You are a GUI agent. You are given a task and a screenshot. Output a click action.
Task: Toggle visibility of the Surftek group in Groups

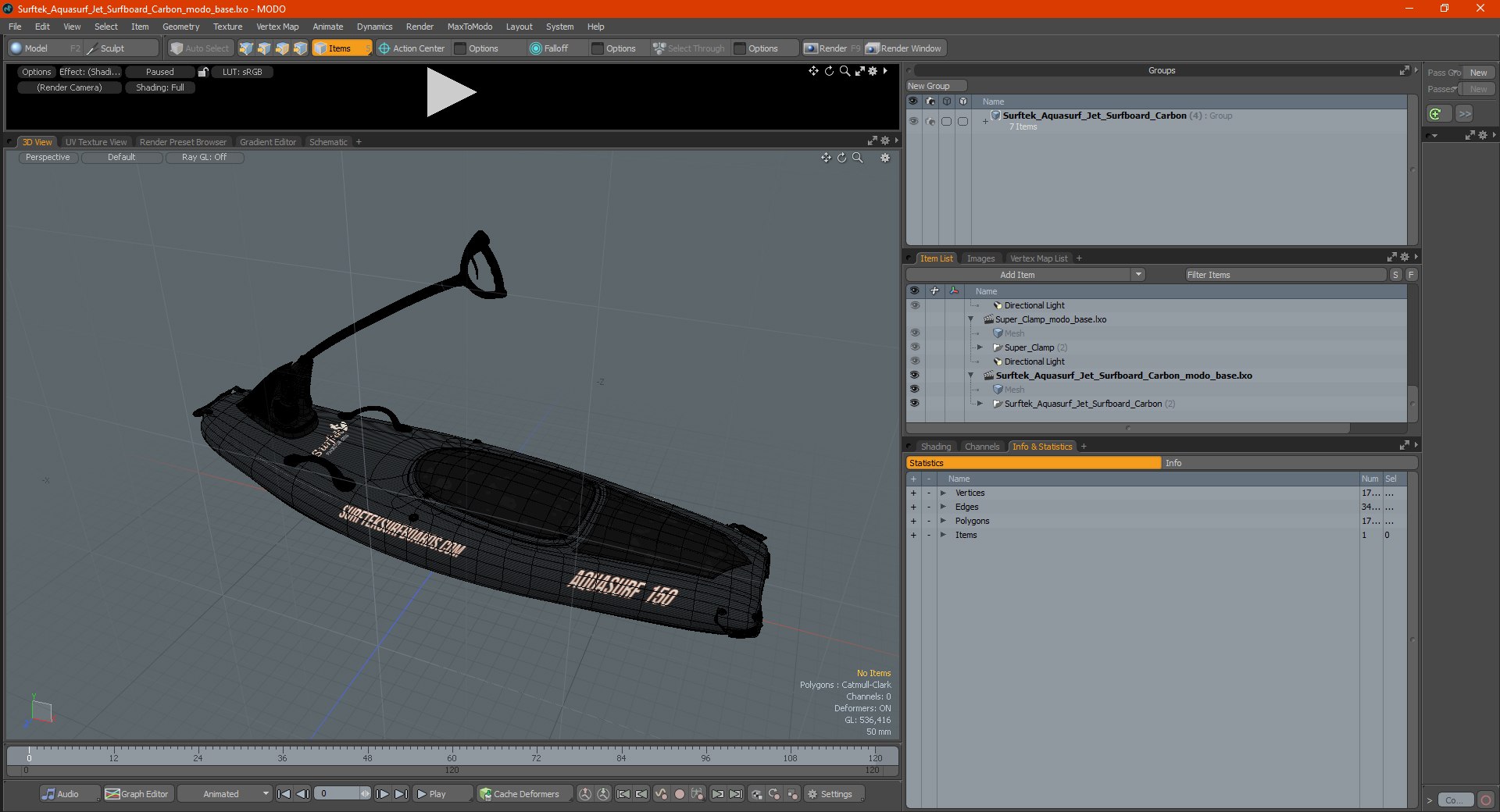pyautogui.click(x=913, y=121)
